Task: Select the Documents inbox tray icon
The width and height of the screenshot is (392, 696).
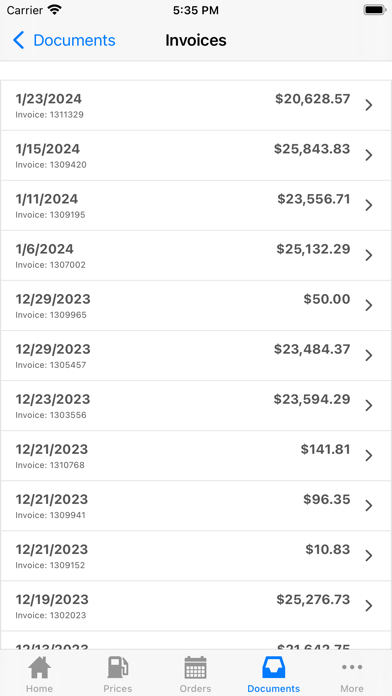Action: [273, 668]
